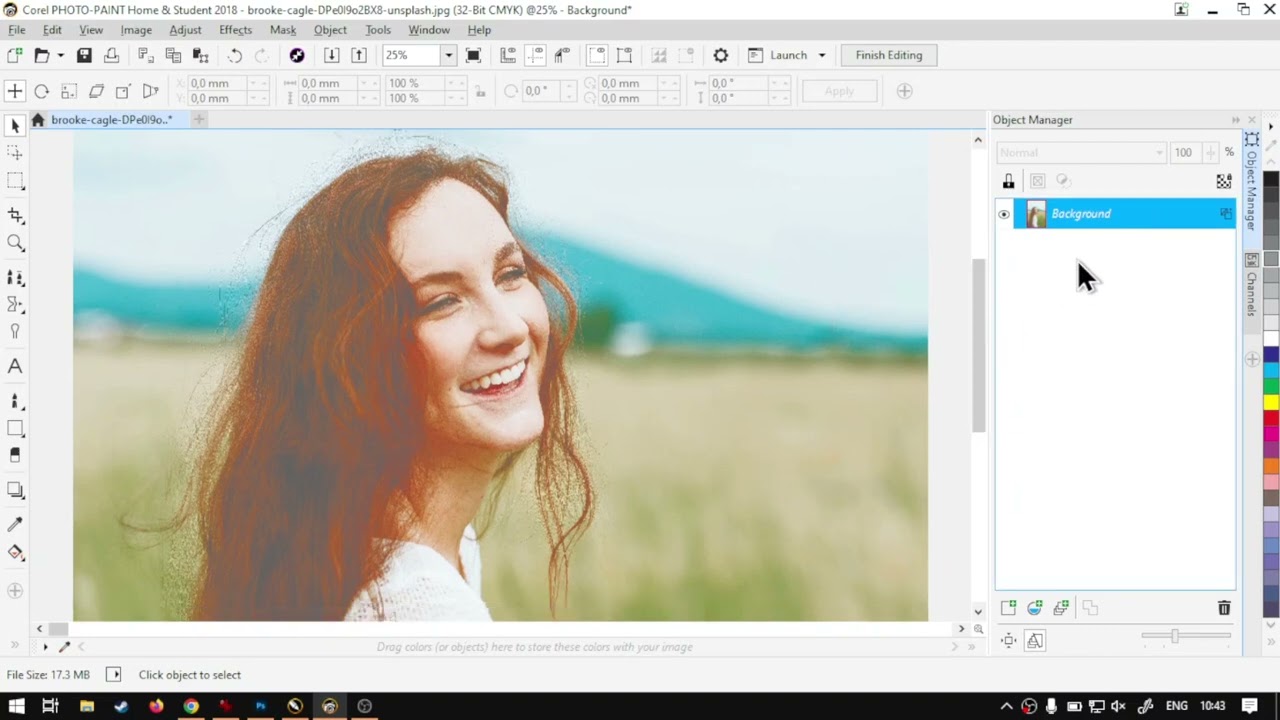Toggle full-screen preview icon
This screenshot has height=720, width=1280.
pos(474,56)
